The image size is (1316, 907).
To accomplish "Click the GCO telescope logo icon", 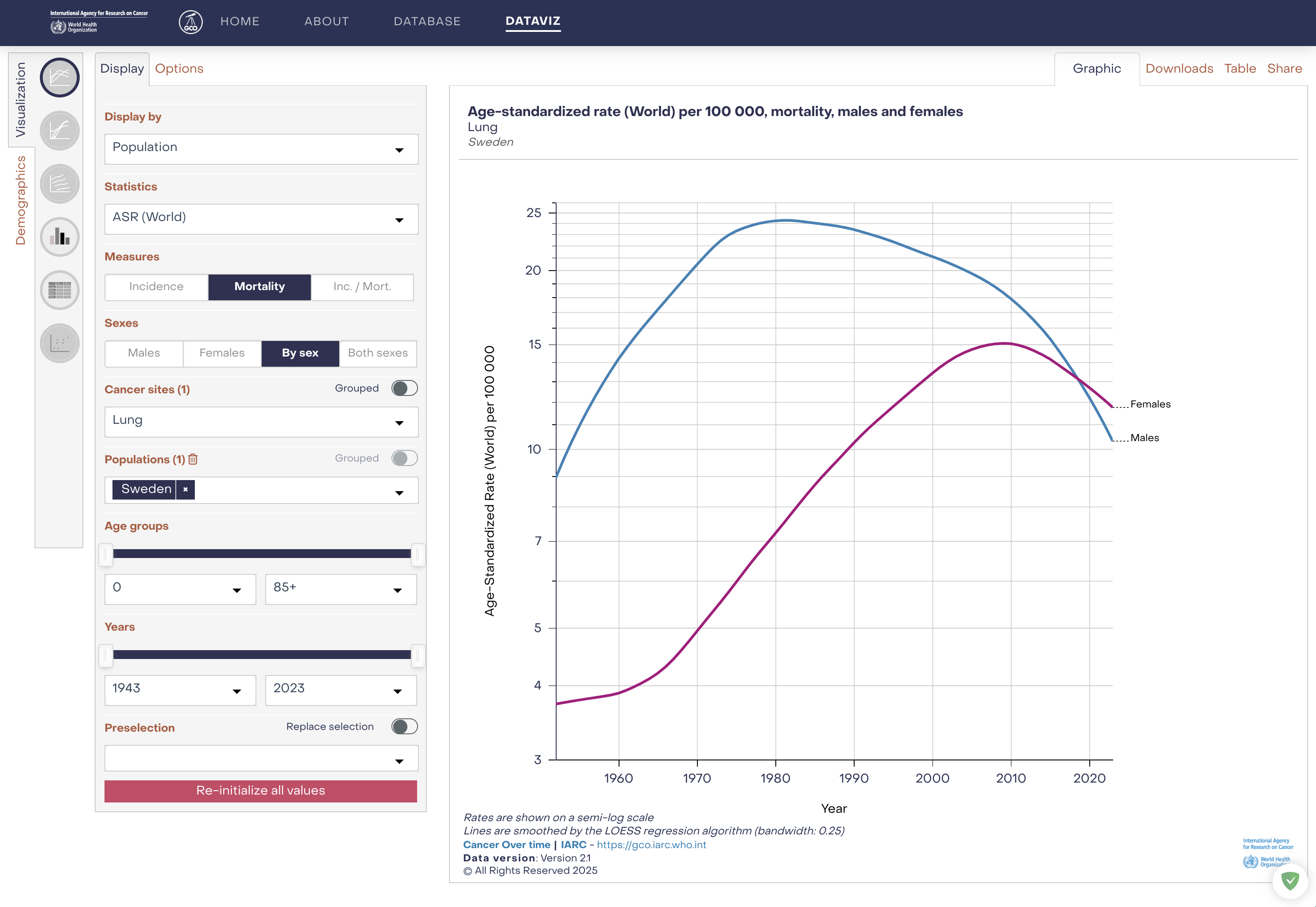I will coord(190,22).
